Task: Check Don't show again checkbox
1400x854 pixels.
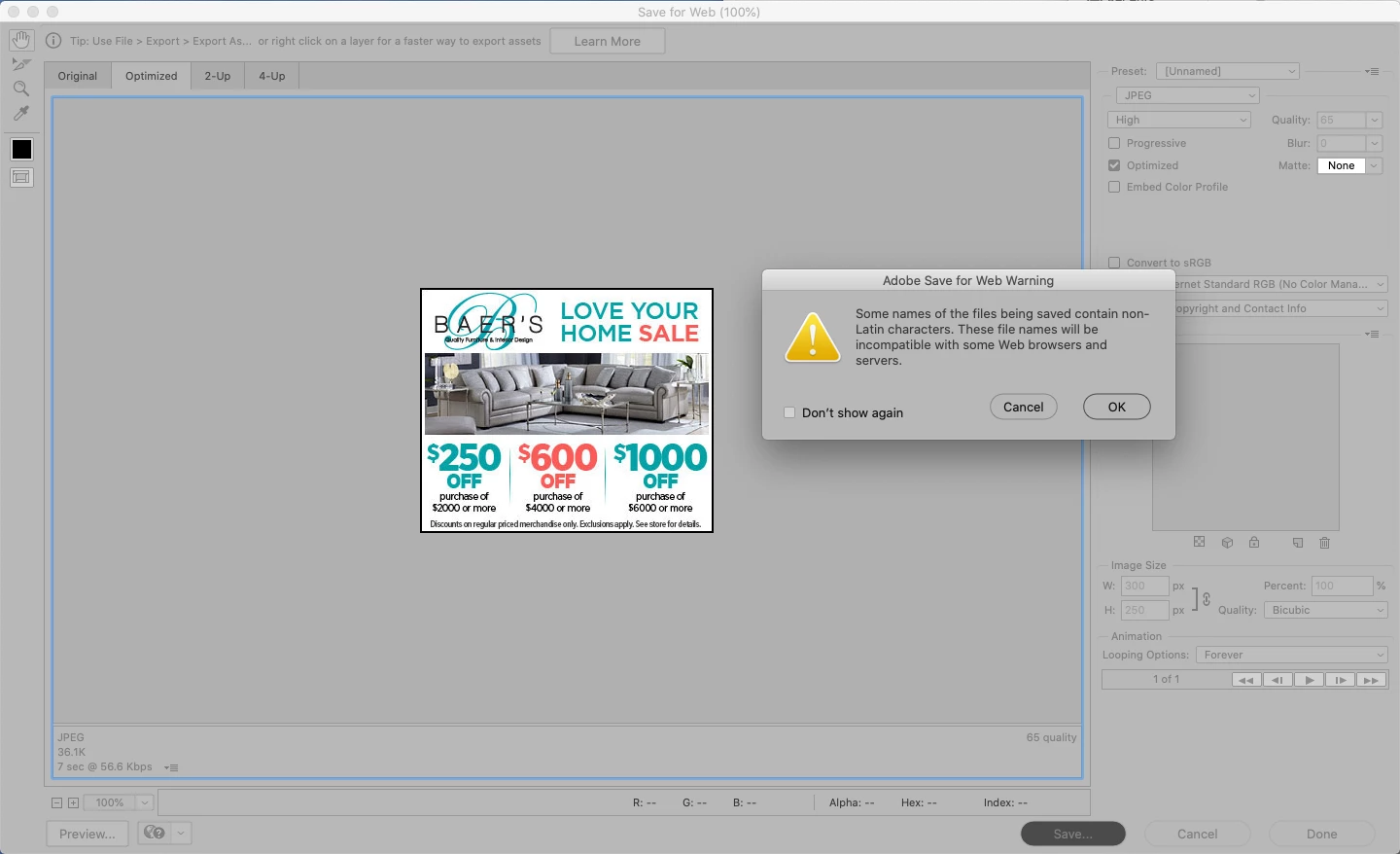Action: coord(789,412)
